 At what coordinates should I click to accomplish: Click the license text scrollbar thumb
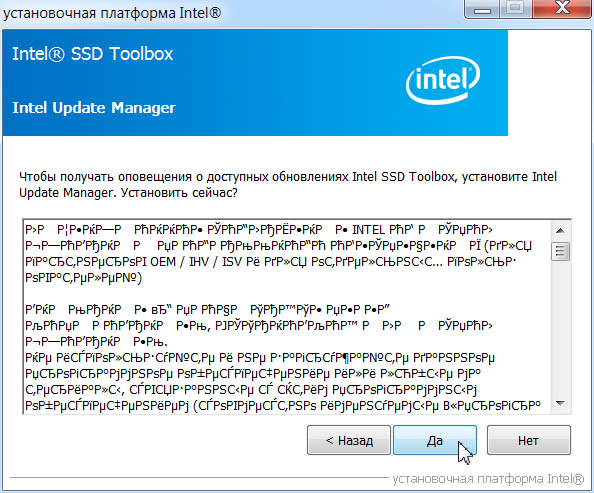click(x=560, y=251)
